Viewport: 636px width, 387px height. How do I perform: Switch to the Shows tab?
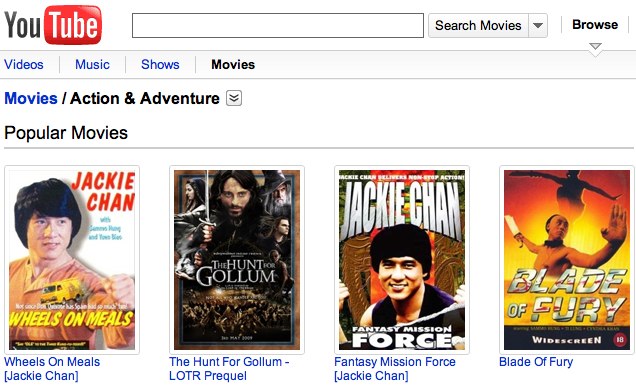[x=160, y=64]
